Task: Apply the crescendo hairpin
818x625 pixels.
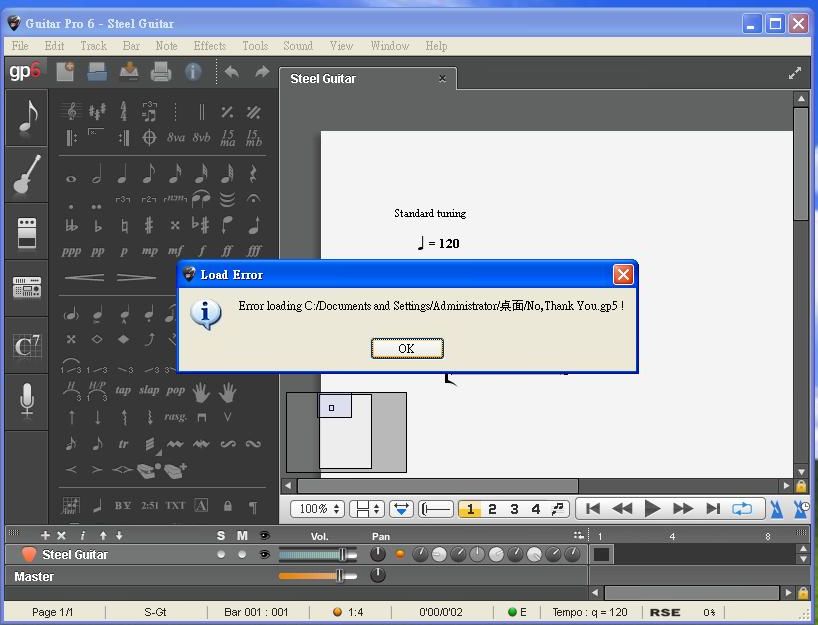Action: tap(85, 277)
